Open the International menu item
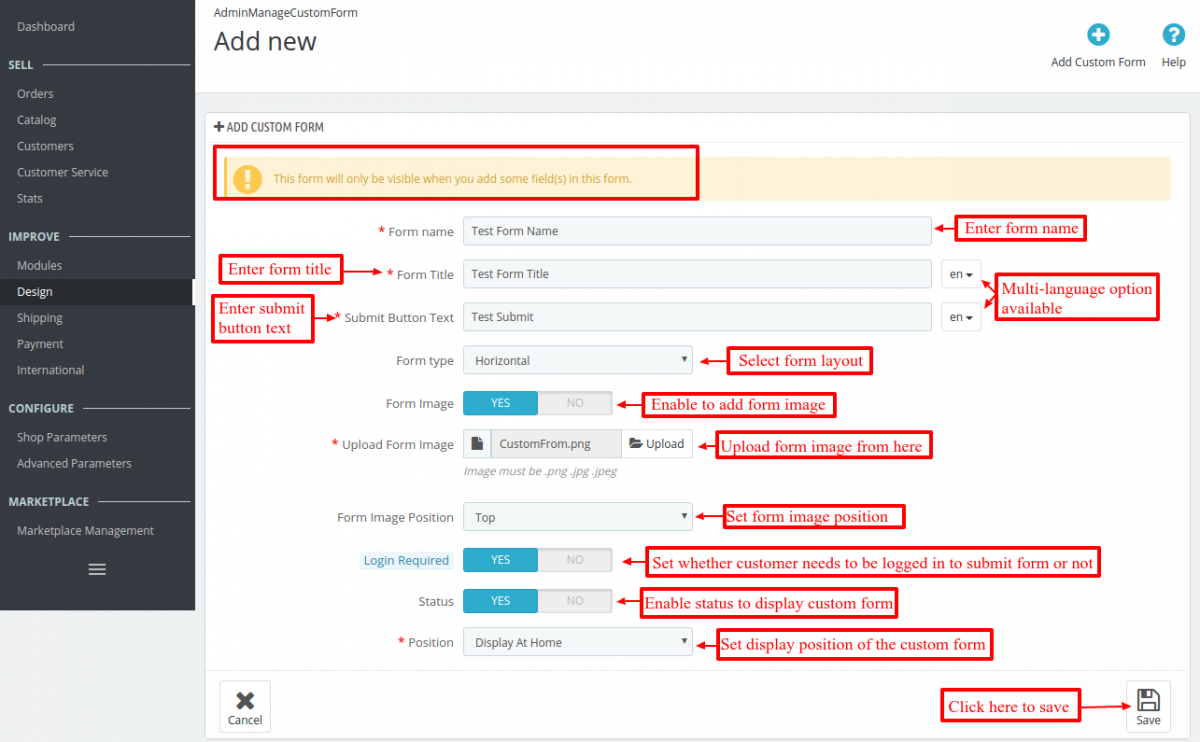The width and height of the screenshot is (1200, 742). pos(51,370)
